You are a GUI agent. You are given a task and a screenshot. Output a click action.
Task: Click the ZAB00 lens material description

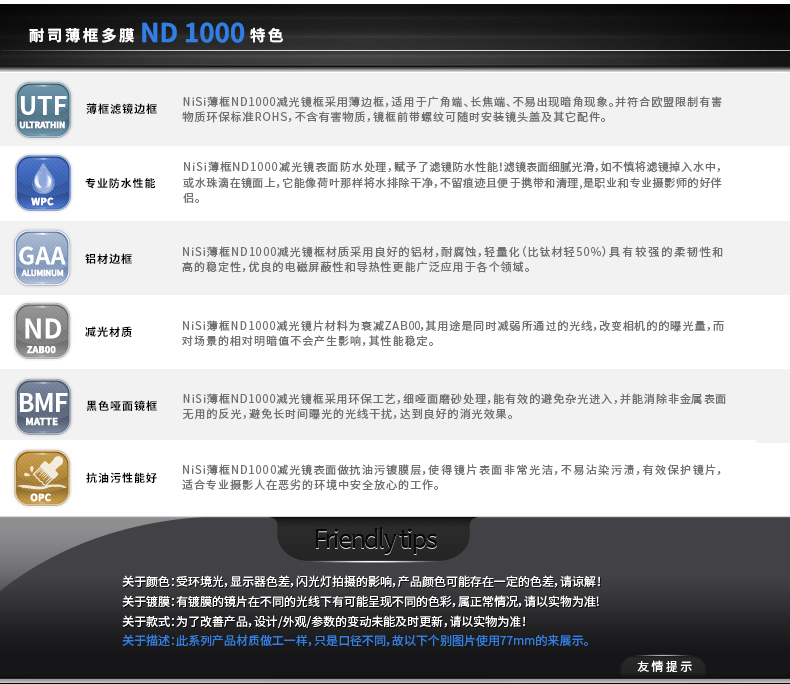click(453, 333)
